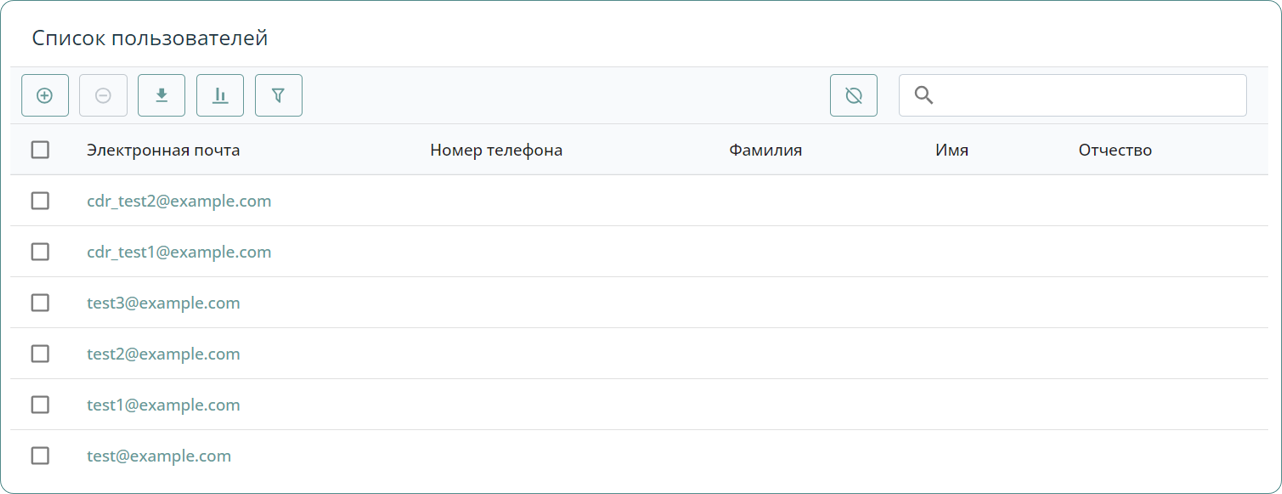Click the remove user minus icon
The width and height of the screenshot is (1282, 494).
click(x=103, y=96)
